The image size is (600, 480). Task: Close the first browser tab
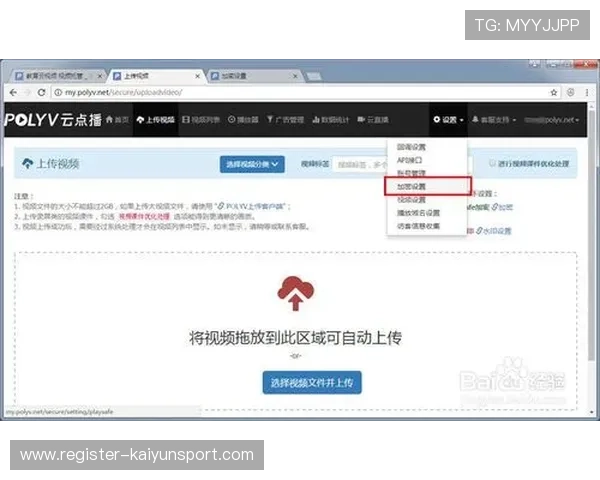tap(100, 76)
